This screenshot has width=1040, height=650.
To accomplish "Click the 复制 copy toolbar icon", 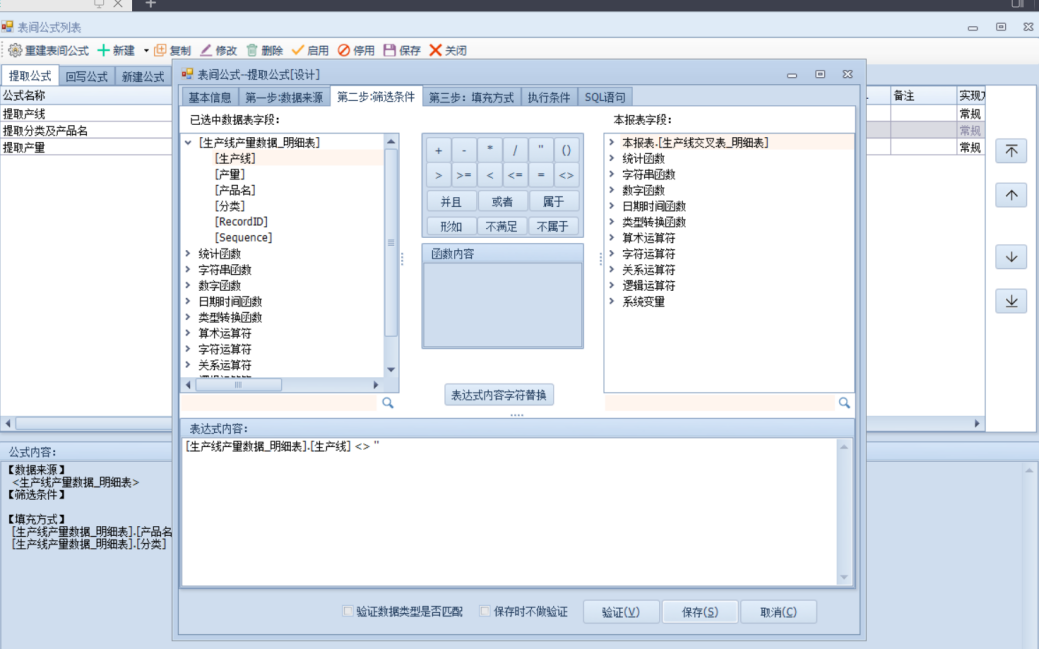I will (160, 50).
